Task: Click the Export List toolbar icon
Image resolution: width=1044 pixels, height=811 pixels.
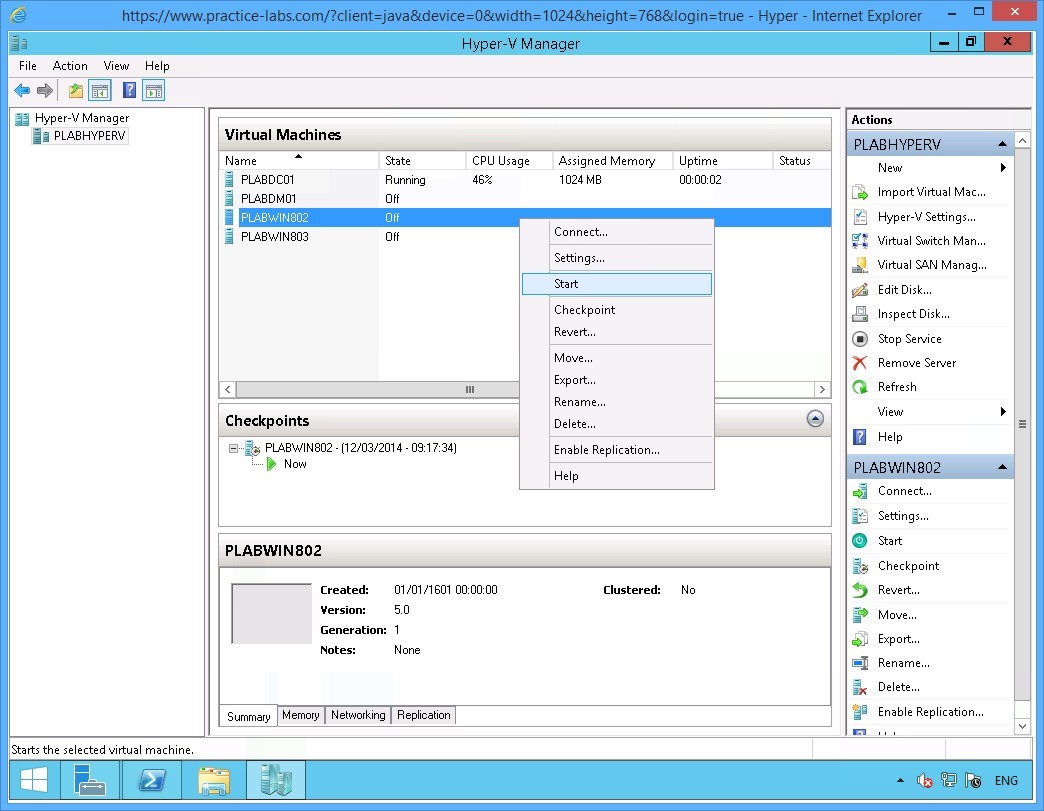Action: (75, 90)
